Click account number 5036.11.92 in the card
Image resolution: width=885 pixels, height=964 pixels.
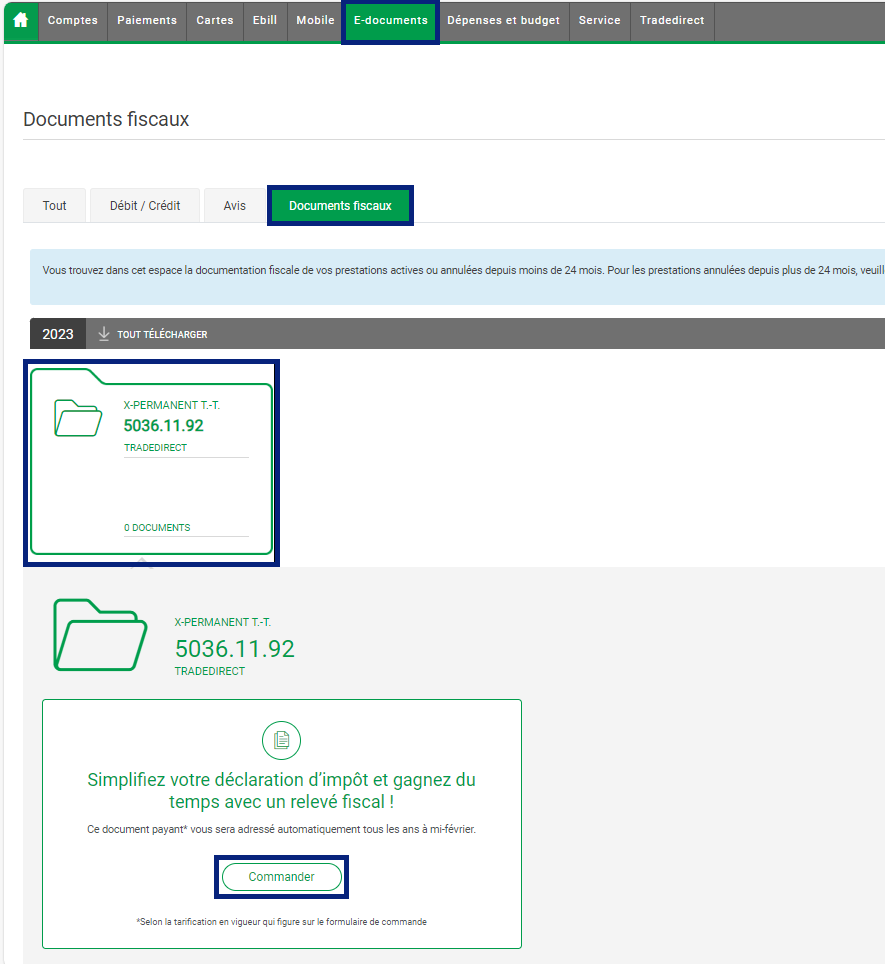(x=163, y=425)
